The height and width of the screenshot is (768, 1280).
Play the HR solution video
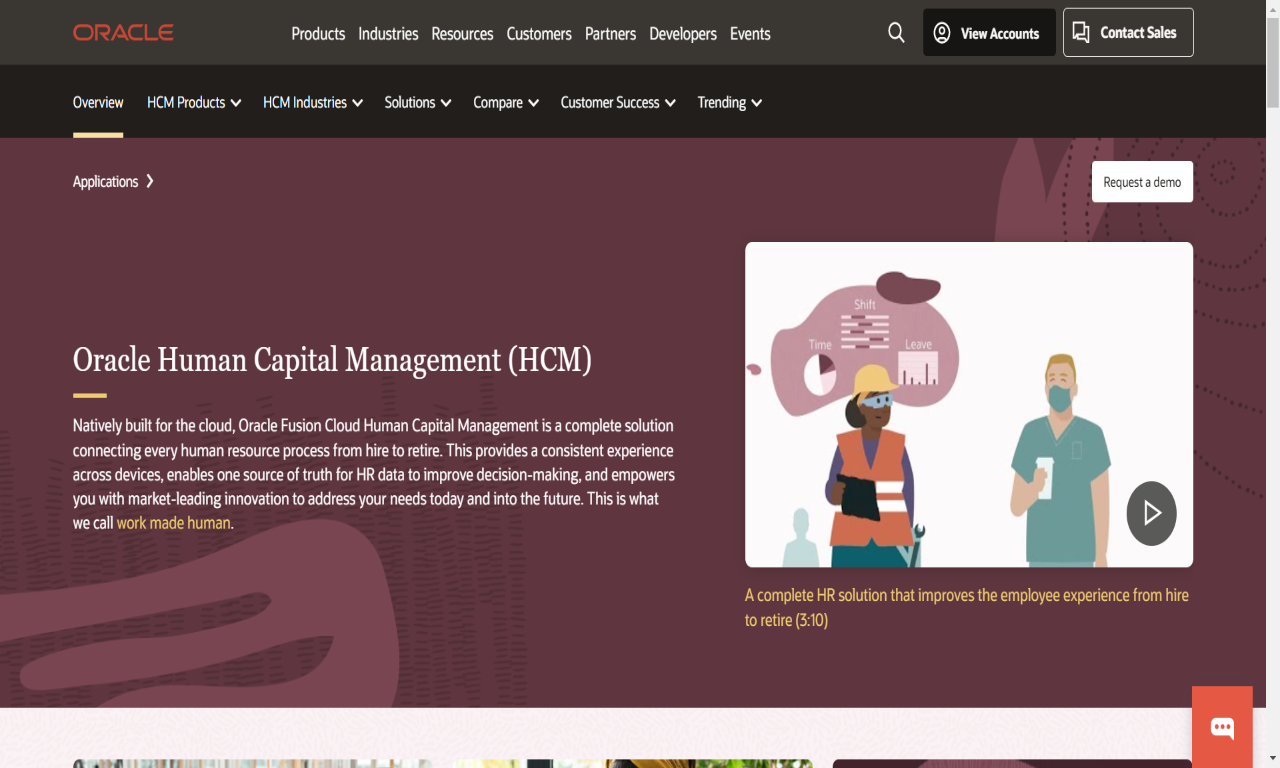[1151, 513]
